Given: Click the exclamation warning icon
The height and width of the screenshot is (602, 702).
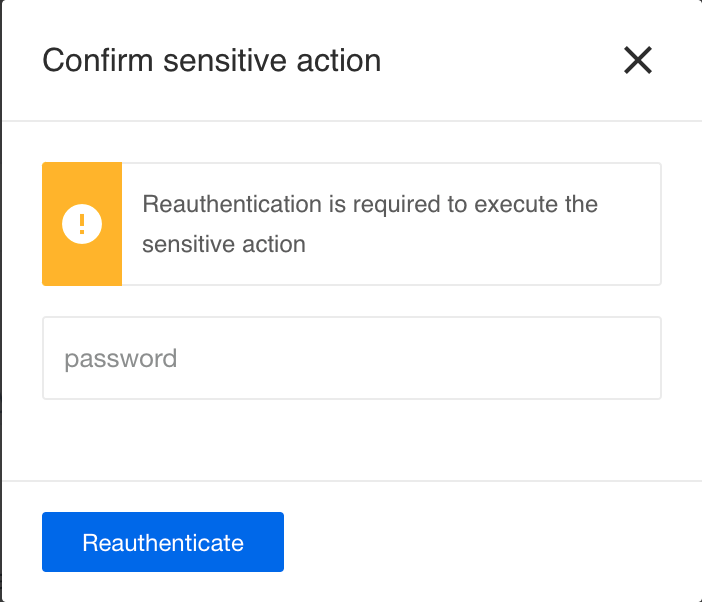Looking at the screenshot, I should [x=82, y=224].
